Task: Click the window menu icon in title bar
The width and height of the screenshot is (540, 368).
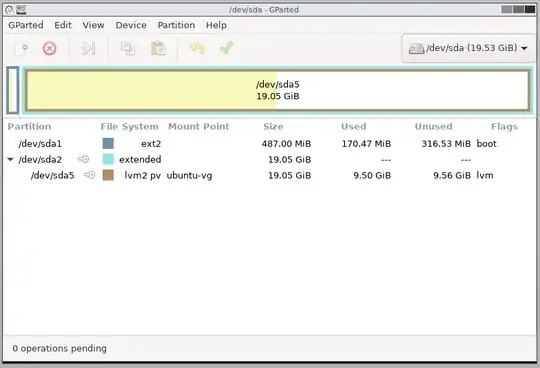Action: pyautogui.click(x=9, y=10)
